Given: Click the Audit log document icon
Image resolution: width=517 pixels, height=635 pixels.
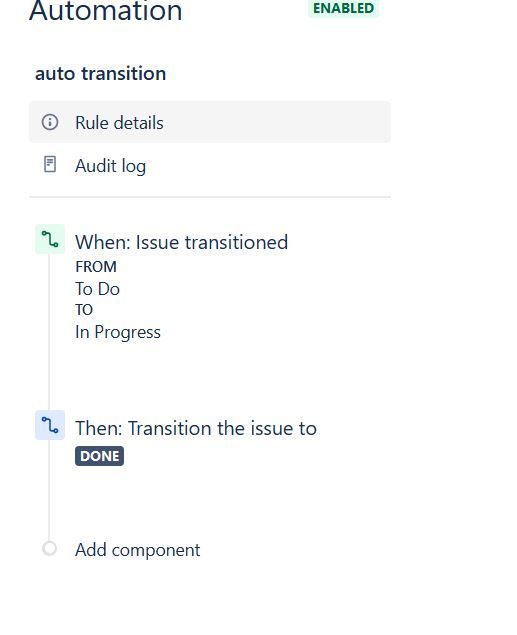Looking at the screenshot, I should point(50,164).
